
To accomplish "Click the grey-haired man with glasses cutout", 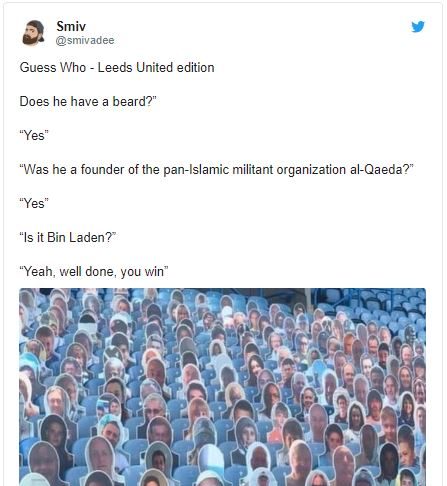I will click(x=153, y=408).
